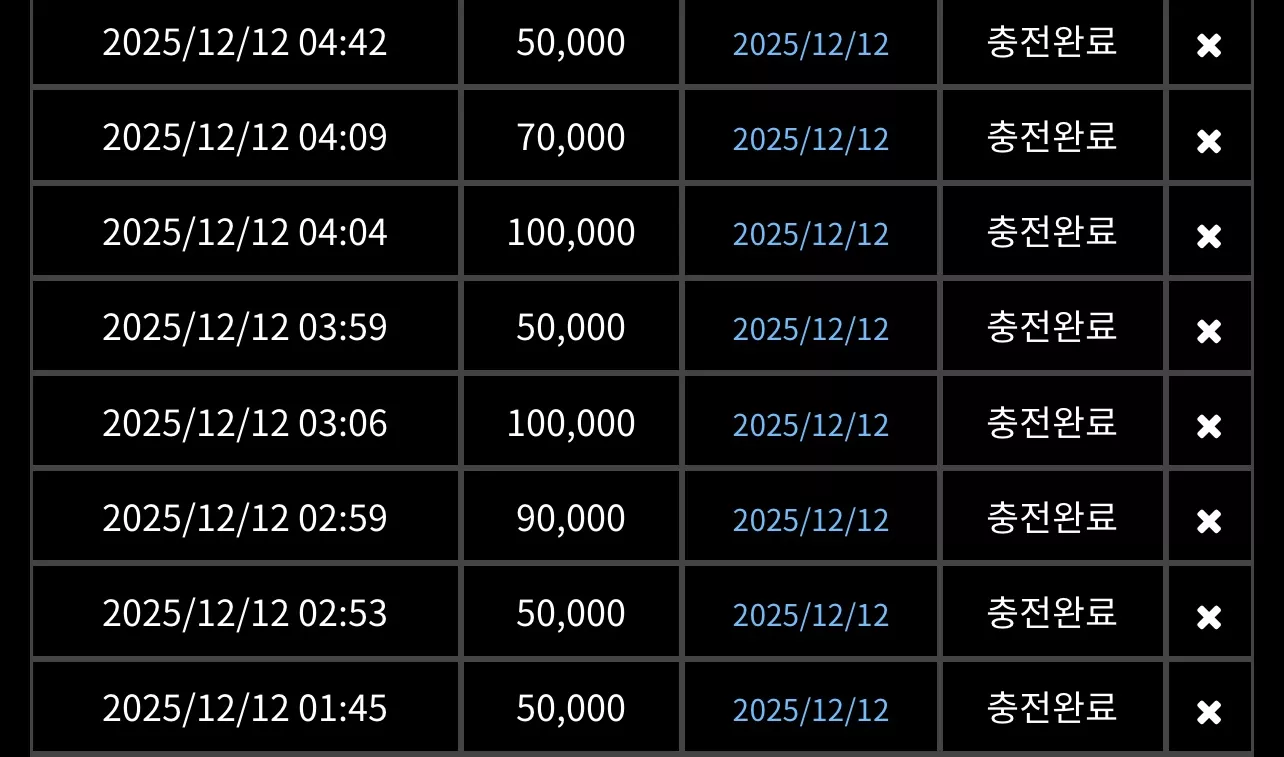Remove the 04:09 entry with X icon
The width and height of the screenshot is (1284, 757).
click(x=1209, y=141)
